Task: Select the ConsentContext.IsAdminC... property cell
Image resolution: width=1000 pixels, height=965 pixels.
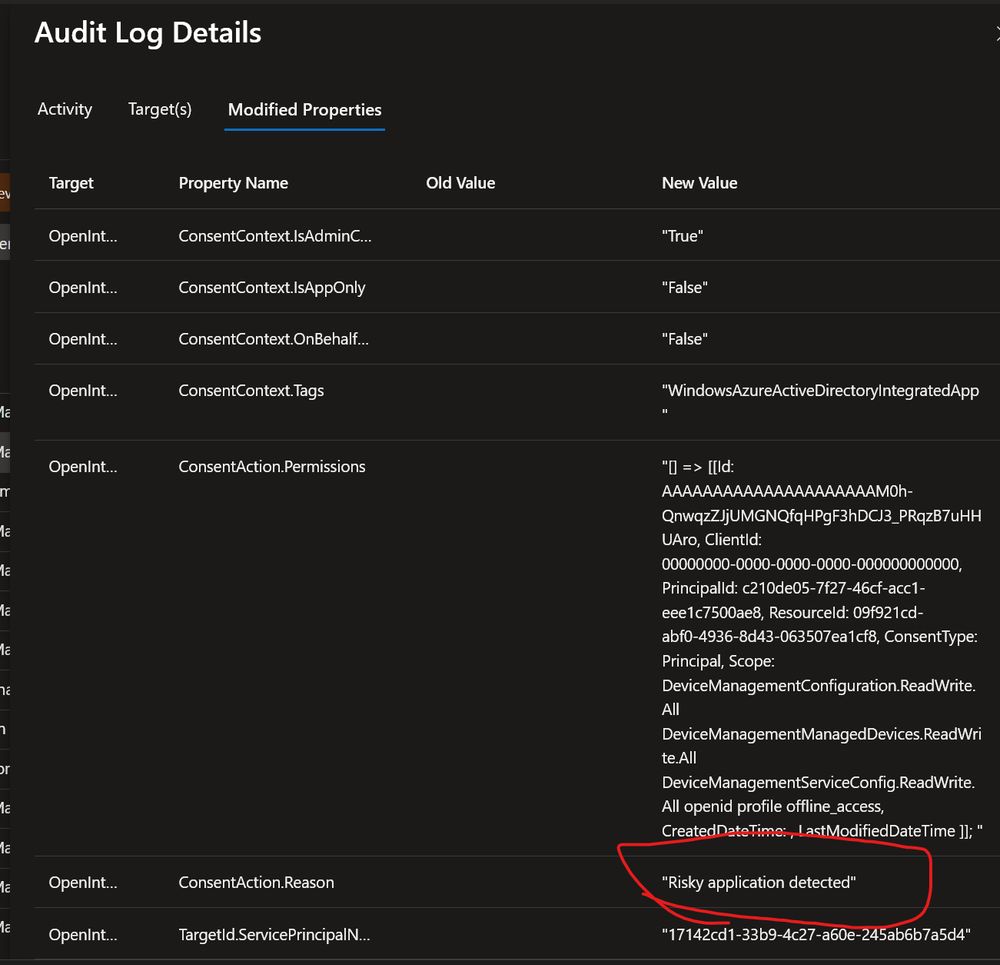Action: click(274, 236)
